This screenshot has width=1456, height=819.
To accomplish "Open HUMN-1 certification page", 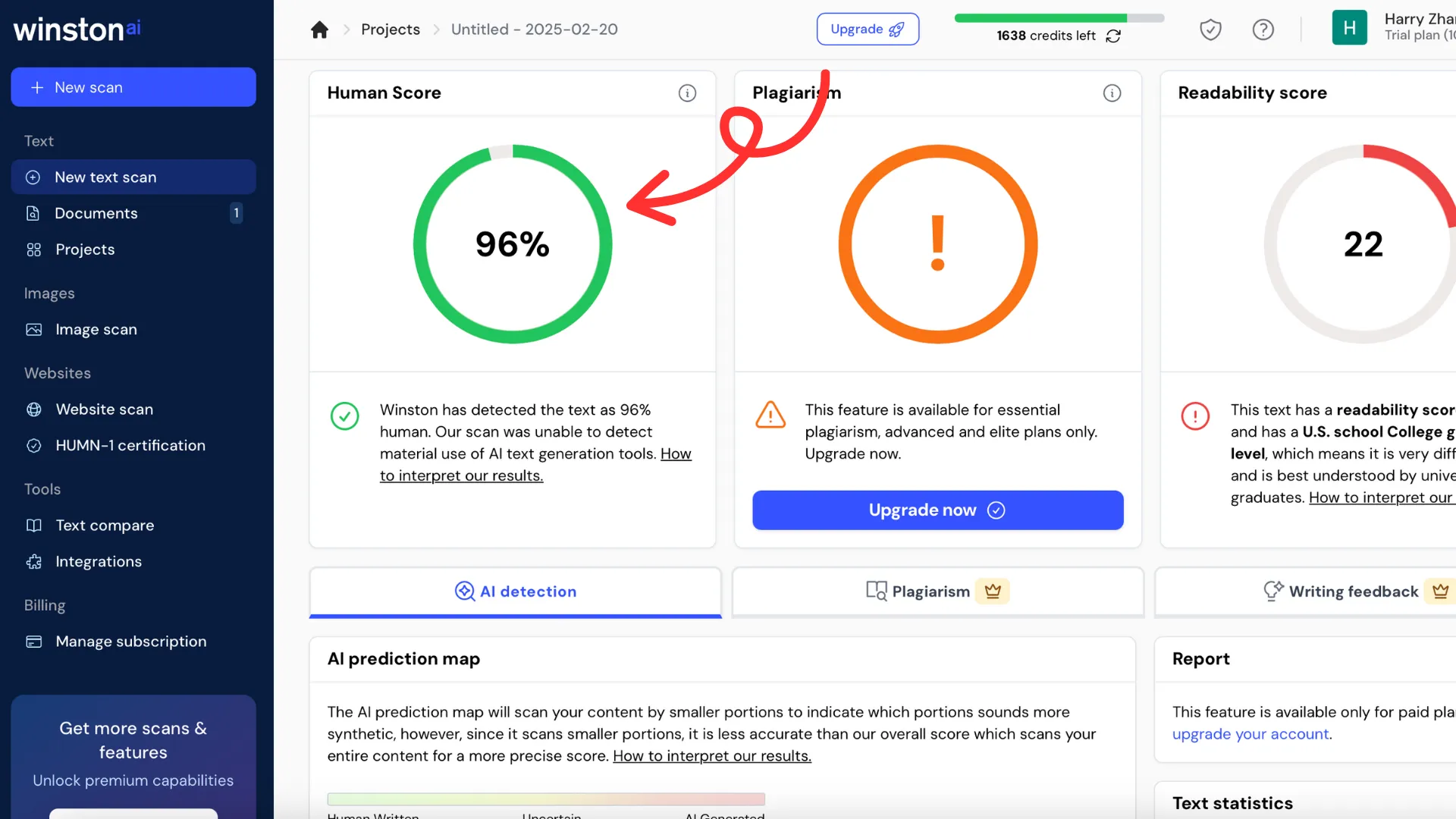I will [130, 446].
